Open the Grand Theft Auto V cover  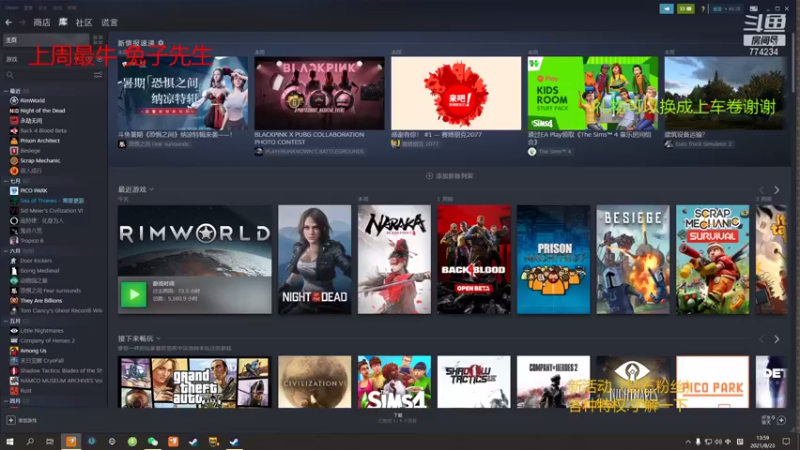click(194, 382)
